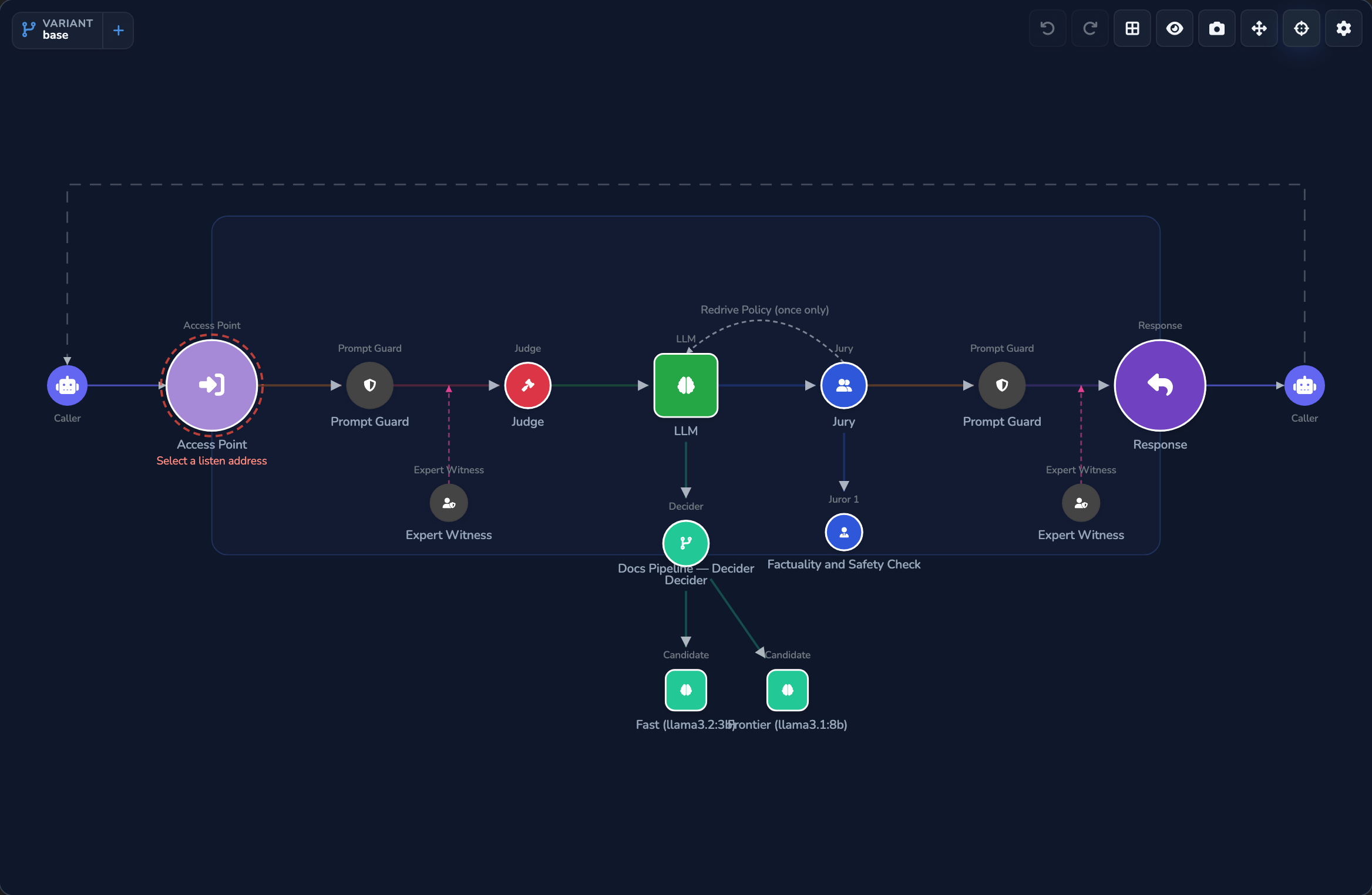Select the purple Response reply node
1372x895 pixels.
pyautogui.click(x=1160, y=385)
